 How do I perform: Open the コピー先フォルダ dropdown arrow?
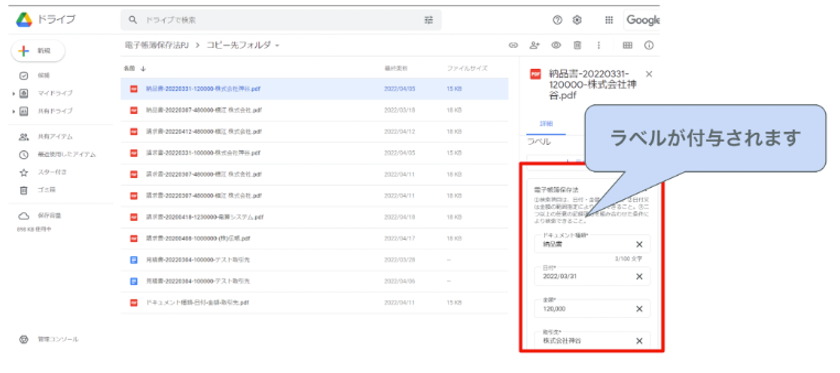click(278, 46)
